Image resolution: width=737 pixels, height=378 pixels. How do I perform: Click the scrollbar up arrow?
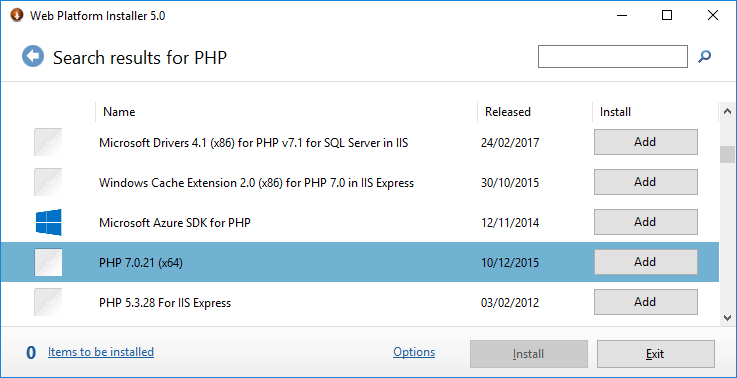coord(727,112)
